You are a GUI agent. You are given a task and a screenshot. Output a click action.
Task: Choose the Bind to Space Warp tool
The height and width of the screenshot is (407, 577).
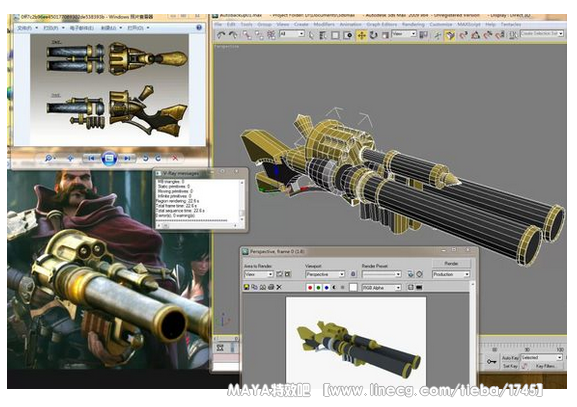tap(272, 35)
